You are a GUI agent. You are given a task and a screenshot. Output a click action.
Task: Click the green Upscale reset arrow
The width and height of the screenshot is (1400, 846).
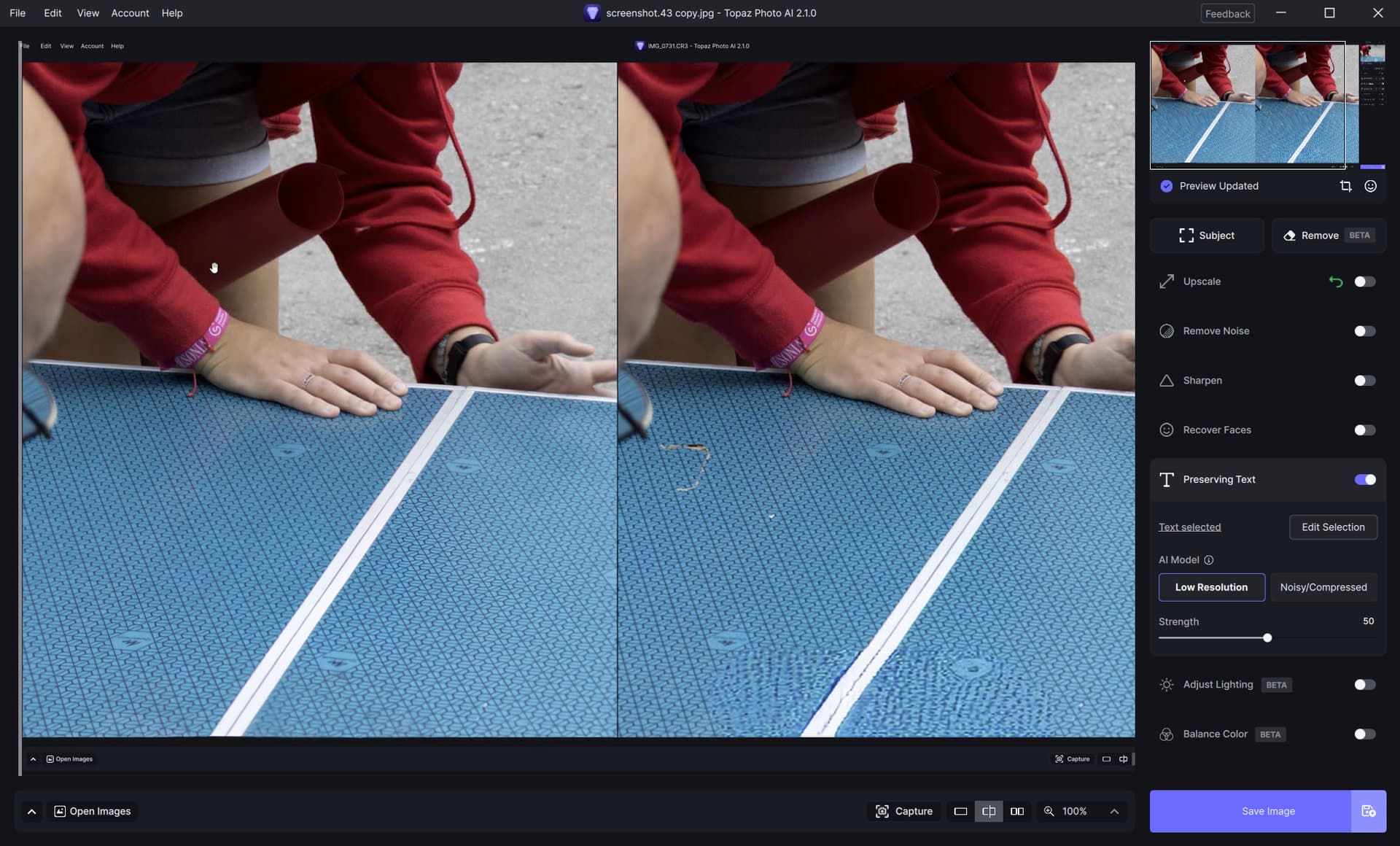[1335, 282]
